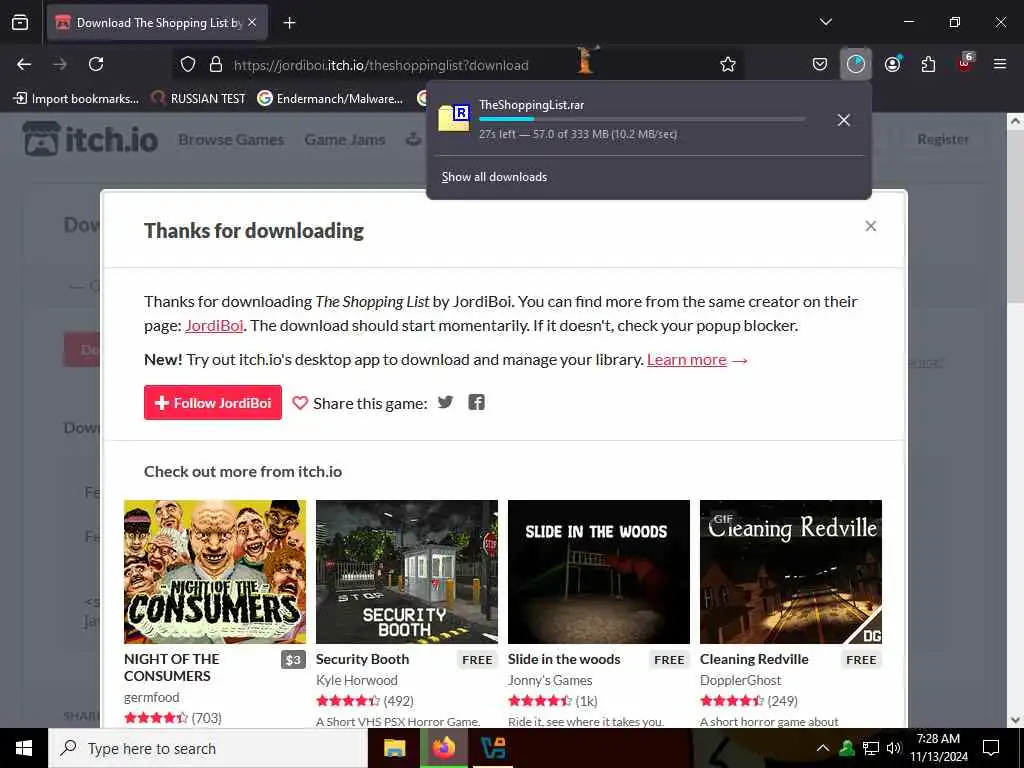Viewport: 1024px width, 768px height.
Task: Share this game on Twitter
Action: tap(445, 402)
